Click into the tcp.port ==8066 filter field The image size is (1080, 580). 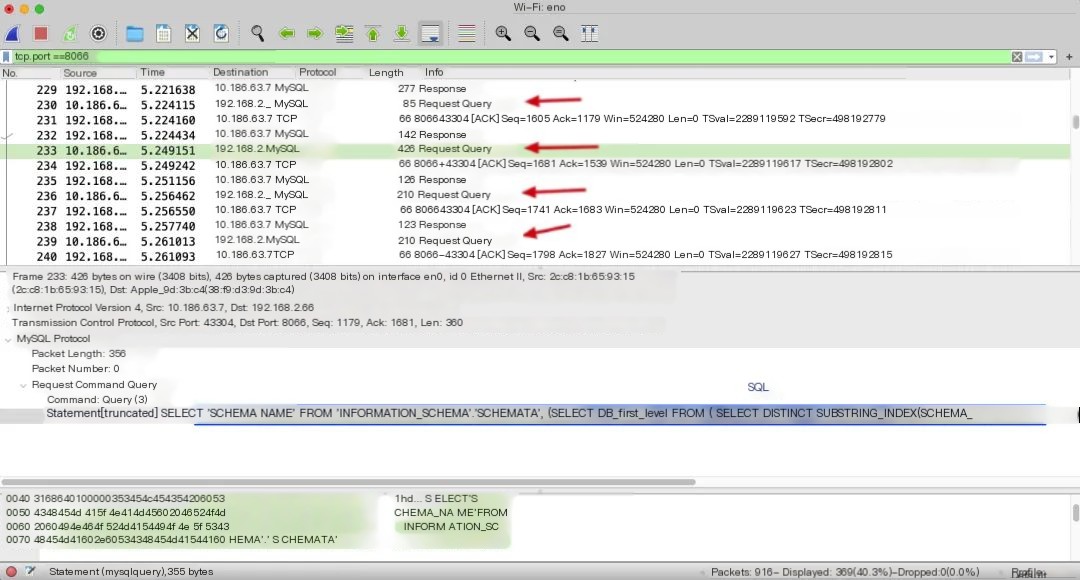[x=510, y=56]
